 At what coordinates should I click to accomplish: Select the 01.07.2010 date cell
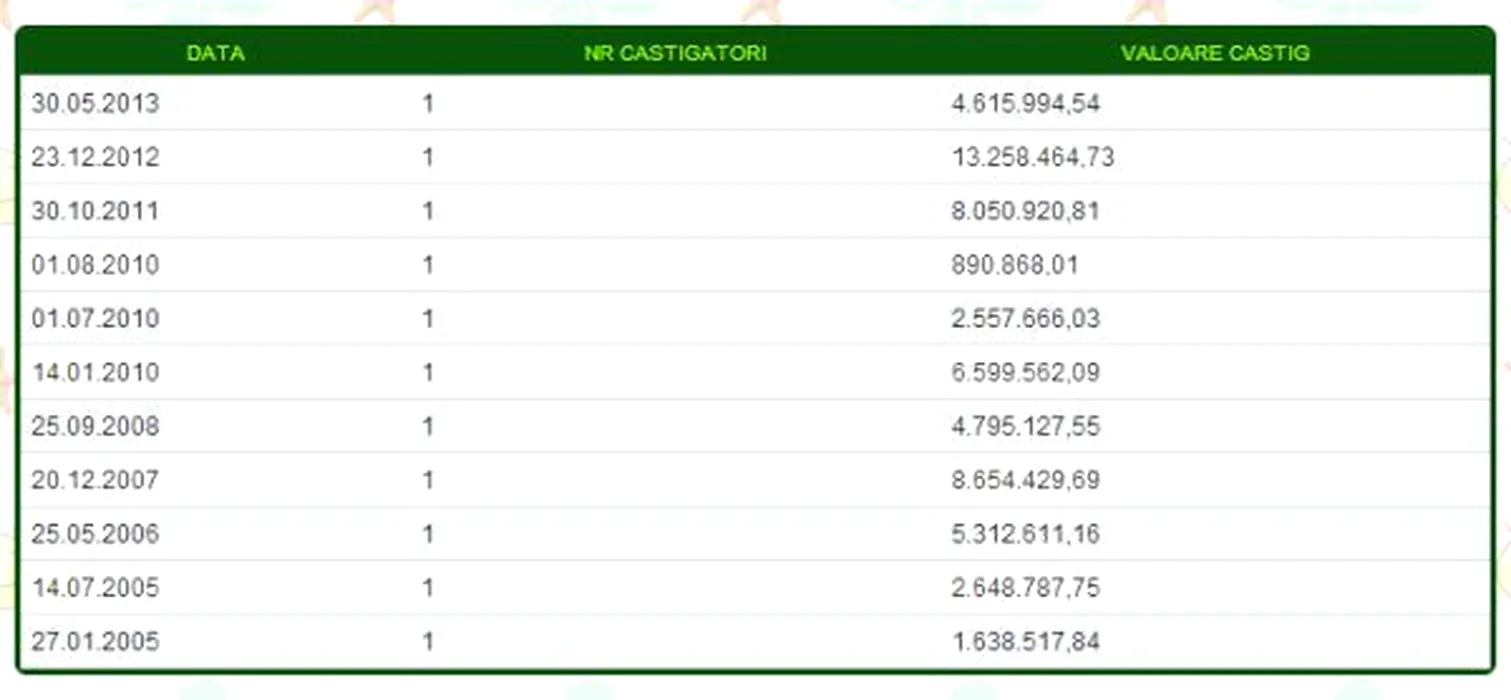click(x=95, y=319)
